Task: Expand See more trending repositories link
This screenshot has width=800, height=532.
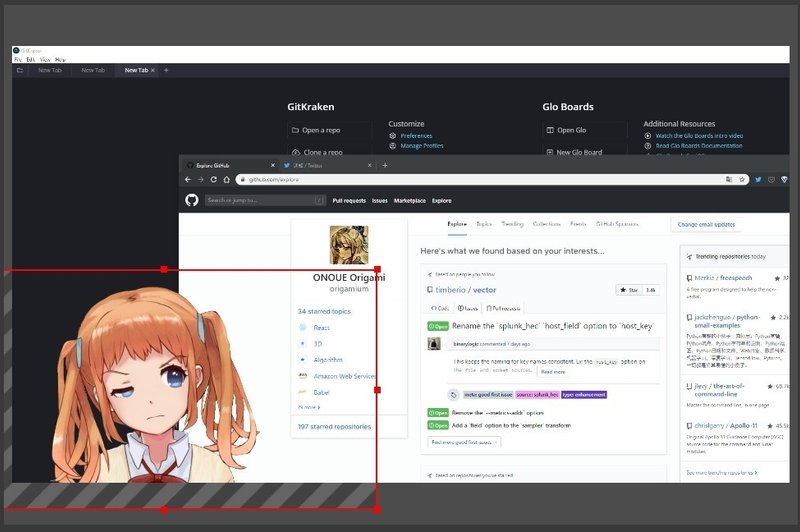Action: pos(721,473)
